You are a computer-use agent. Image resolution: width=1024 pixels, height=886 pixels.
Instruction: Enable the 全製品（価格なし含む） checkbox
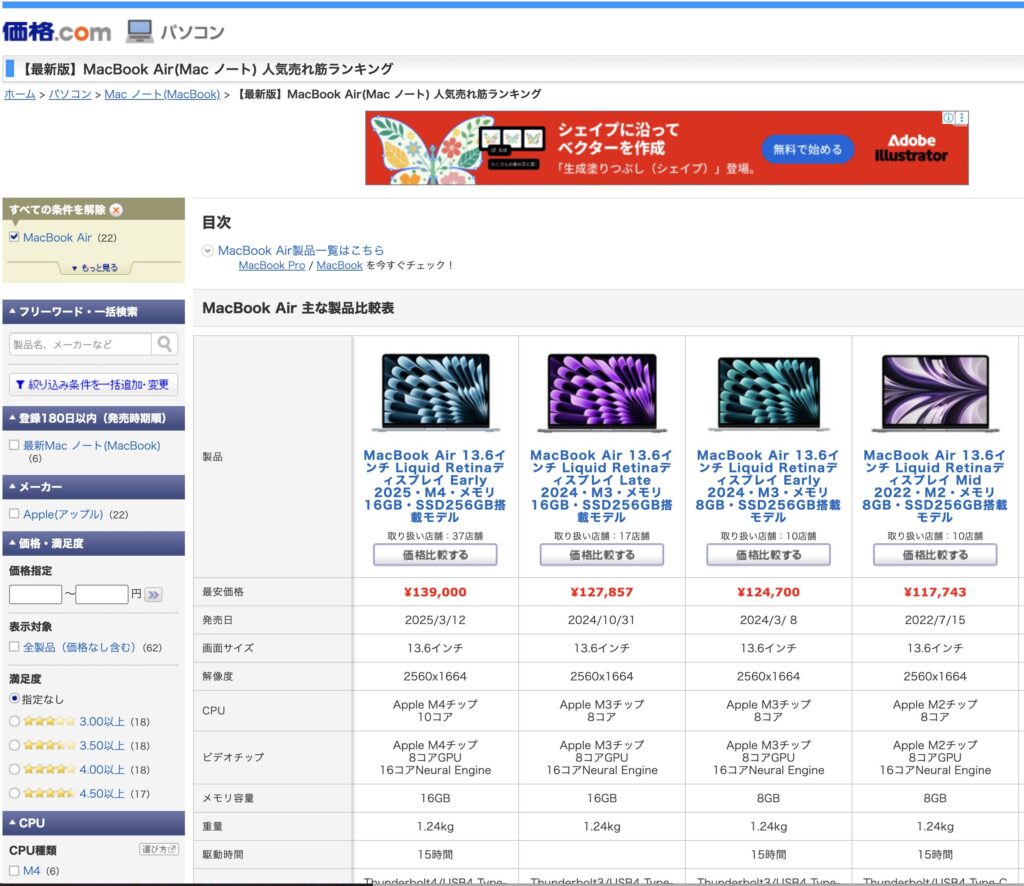click(x=14, y=647)
